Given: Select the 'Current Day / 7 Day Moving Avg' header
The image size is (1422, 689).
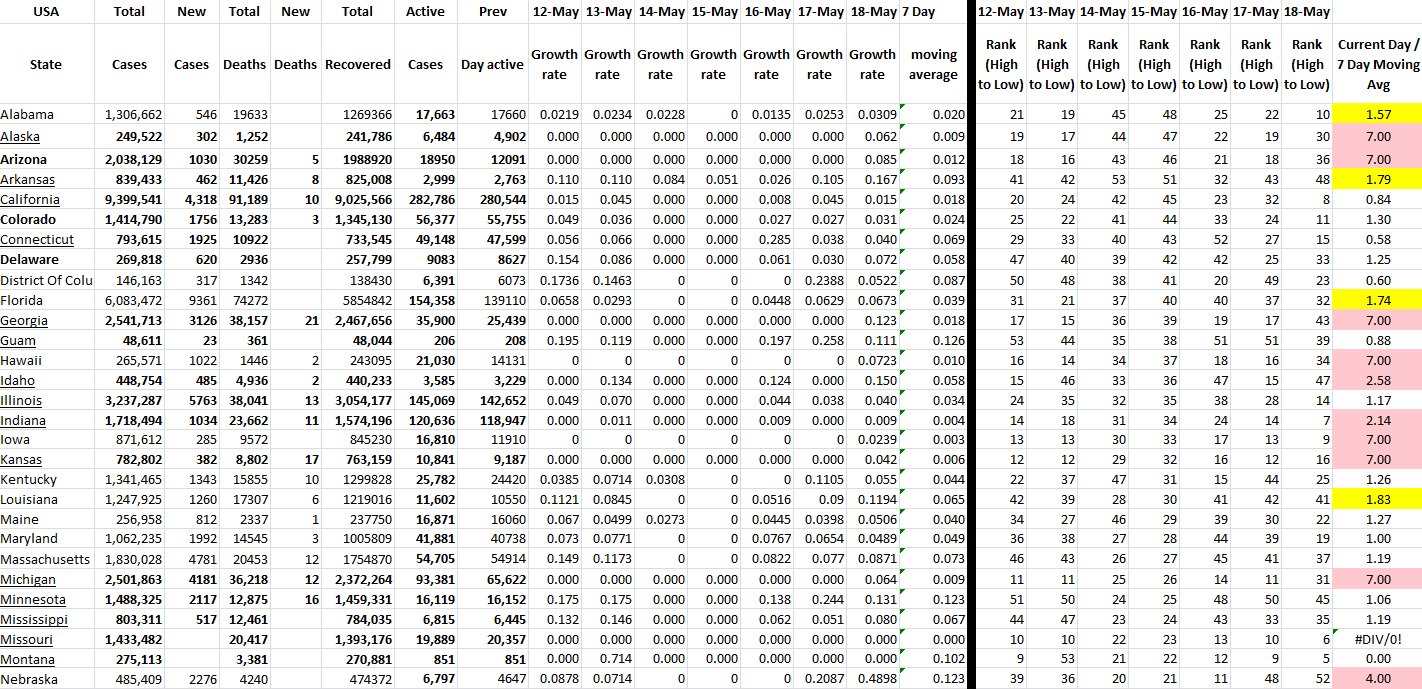Looking at the screenshot, I should [1377, 64].
